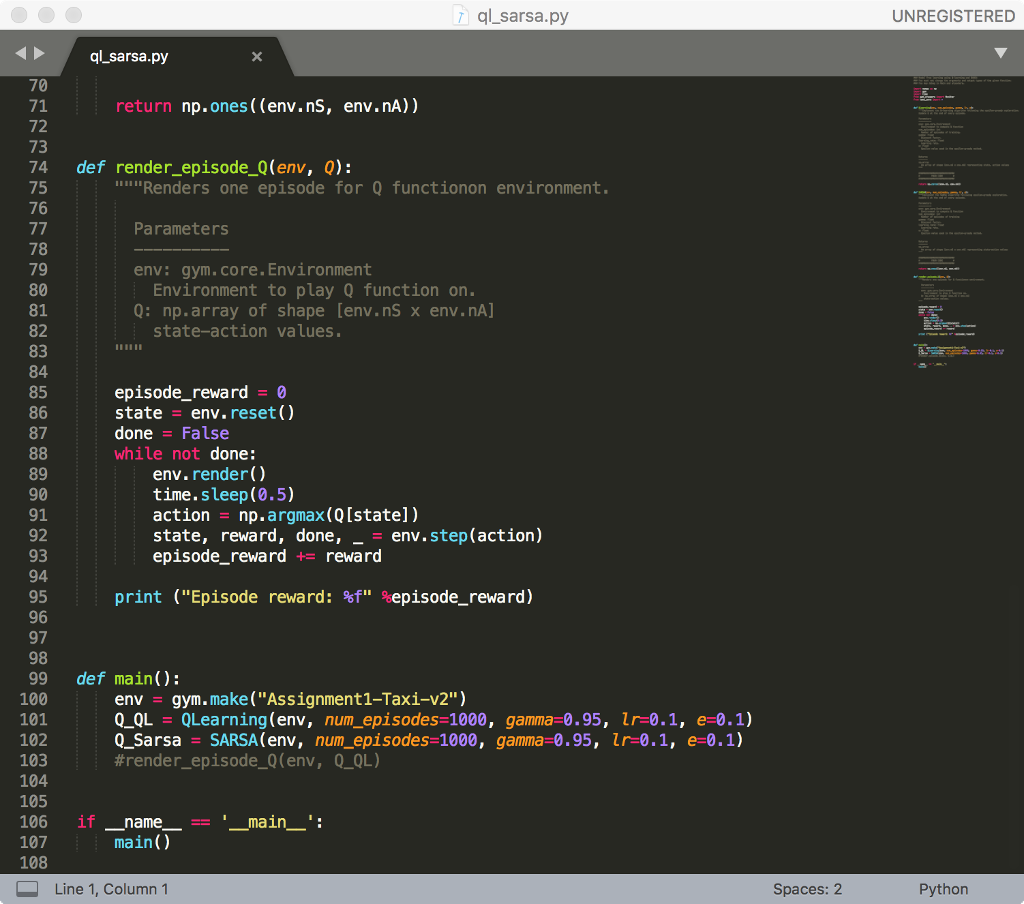Click the back navigation arrow in tab bar
This screenshot has width=1024, height=904.
[x=20, y=54]
